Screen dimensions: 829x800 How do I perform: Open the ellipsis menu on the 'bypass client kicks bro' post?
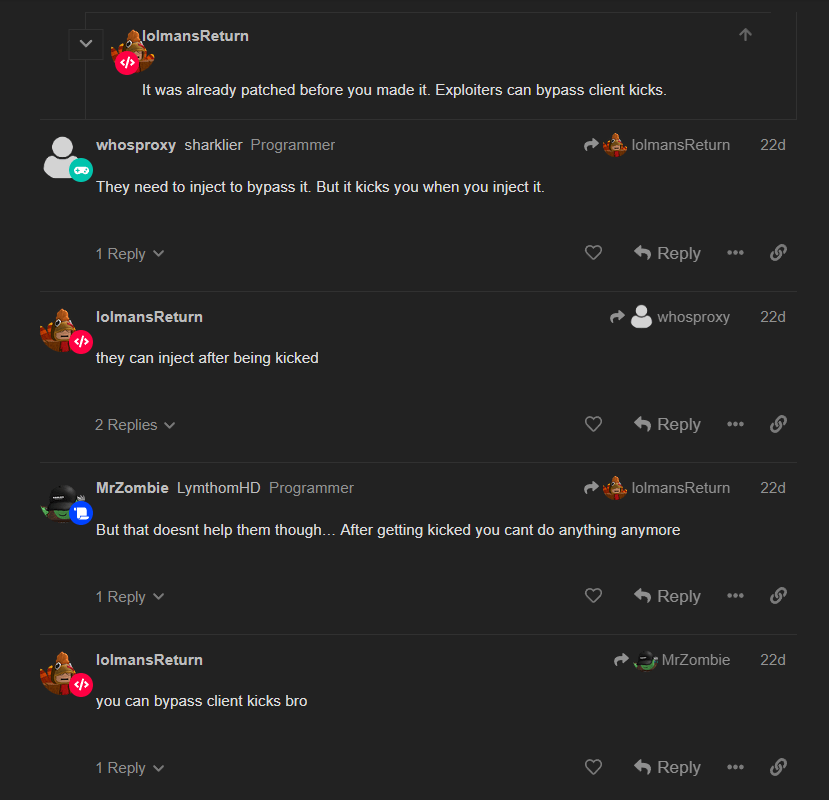pos(735,767)
